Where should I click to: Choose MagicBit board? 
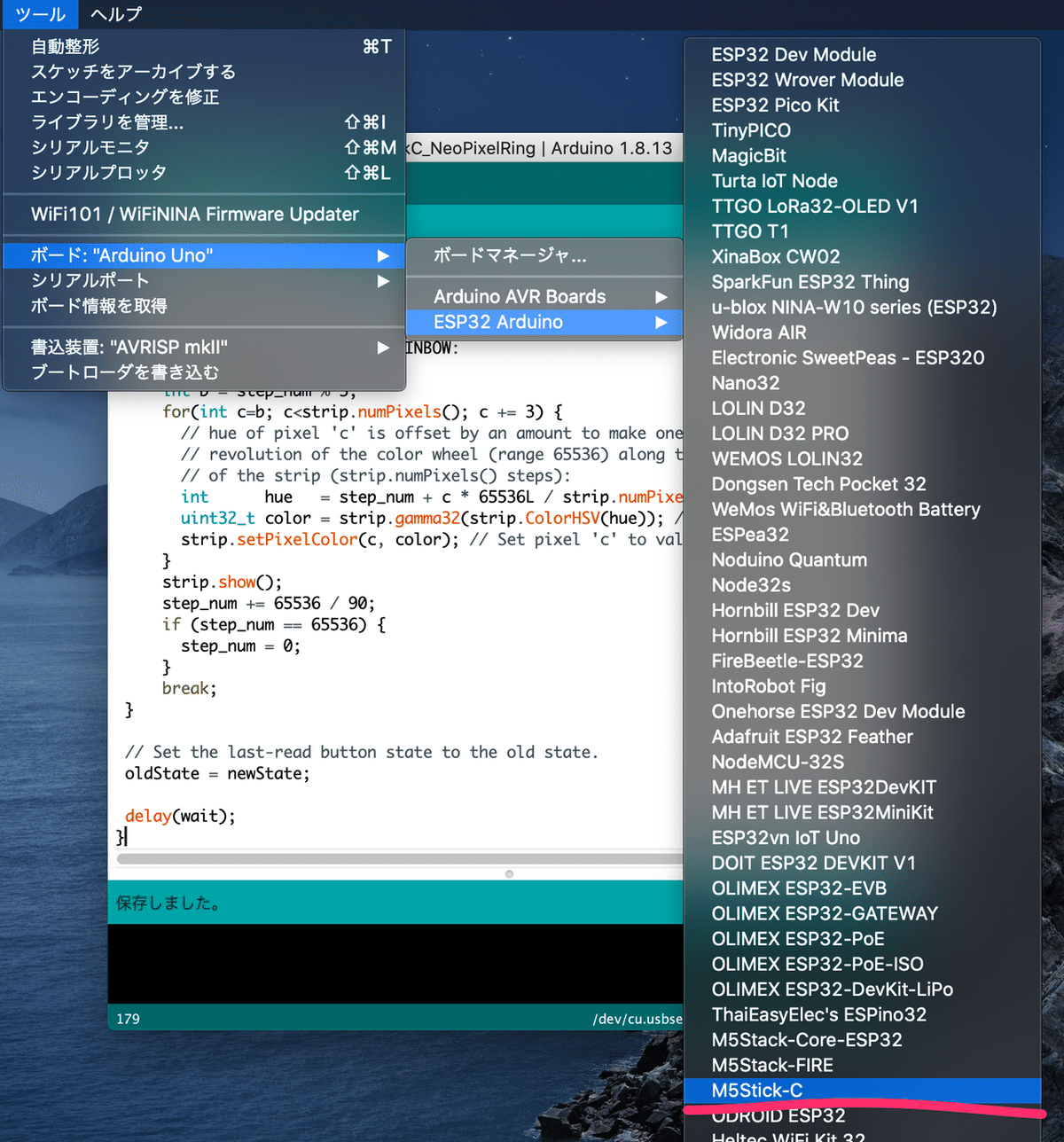[x=862, y=156]
